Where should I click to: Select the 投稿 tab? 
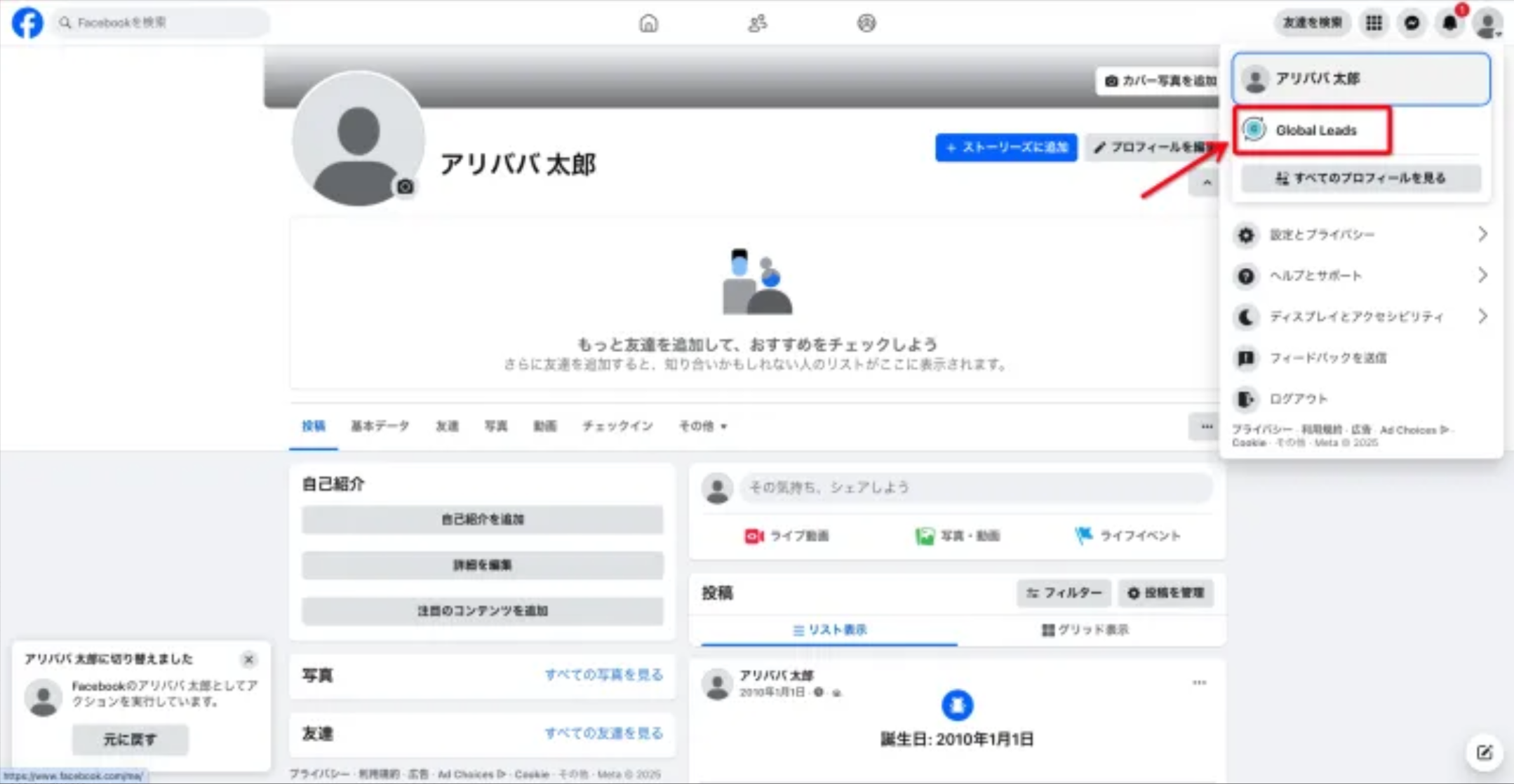(x=313, y=426)
